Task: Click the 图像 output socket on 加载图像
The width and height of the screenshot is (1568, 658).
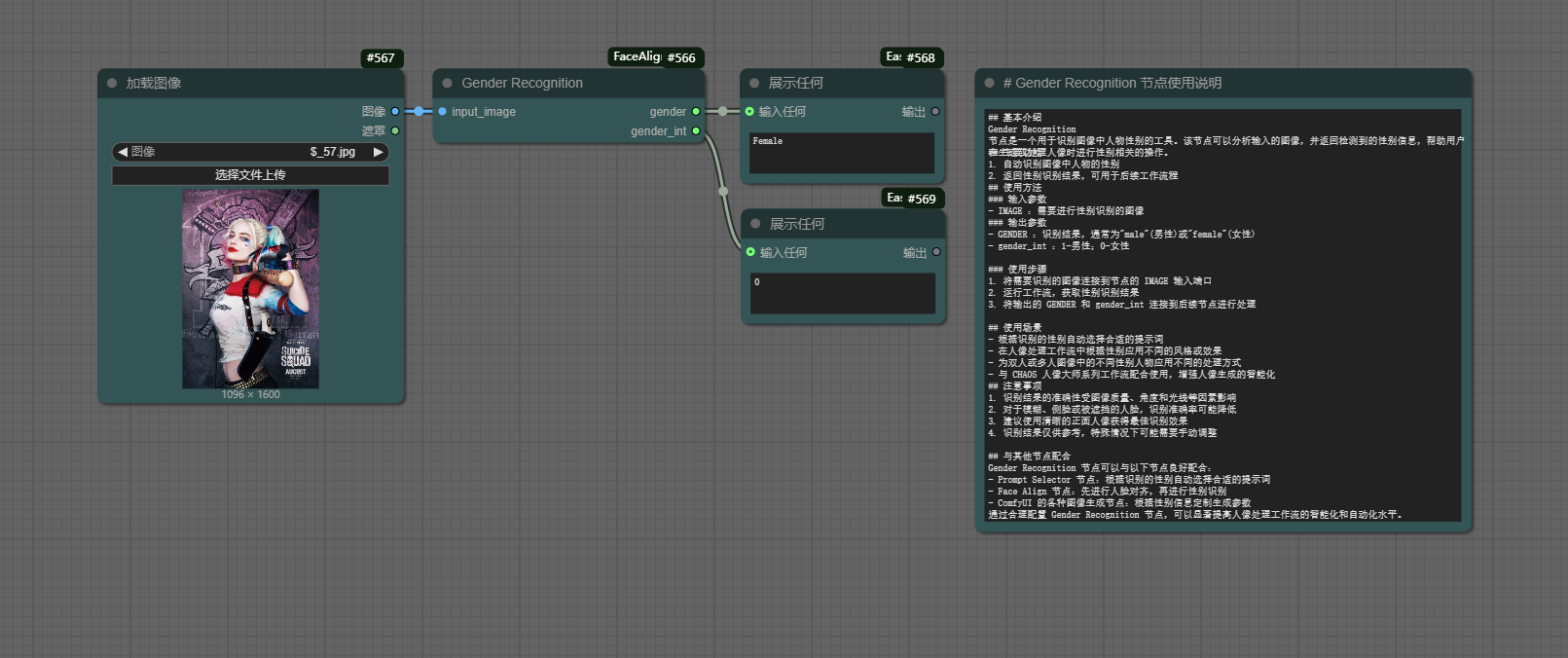Action: tap(395, 111)
